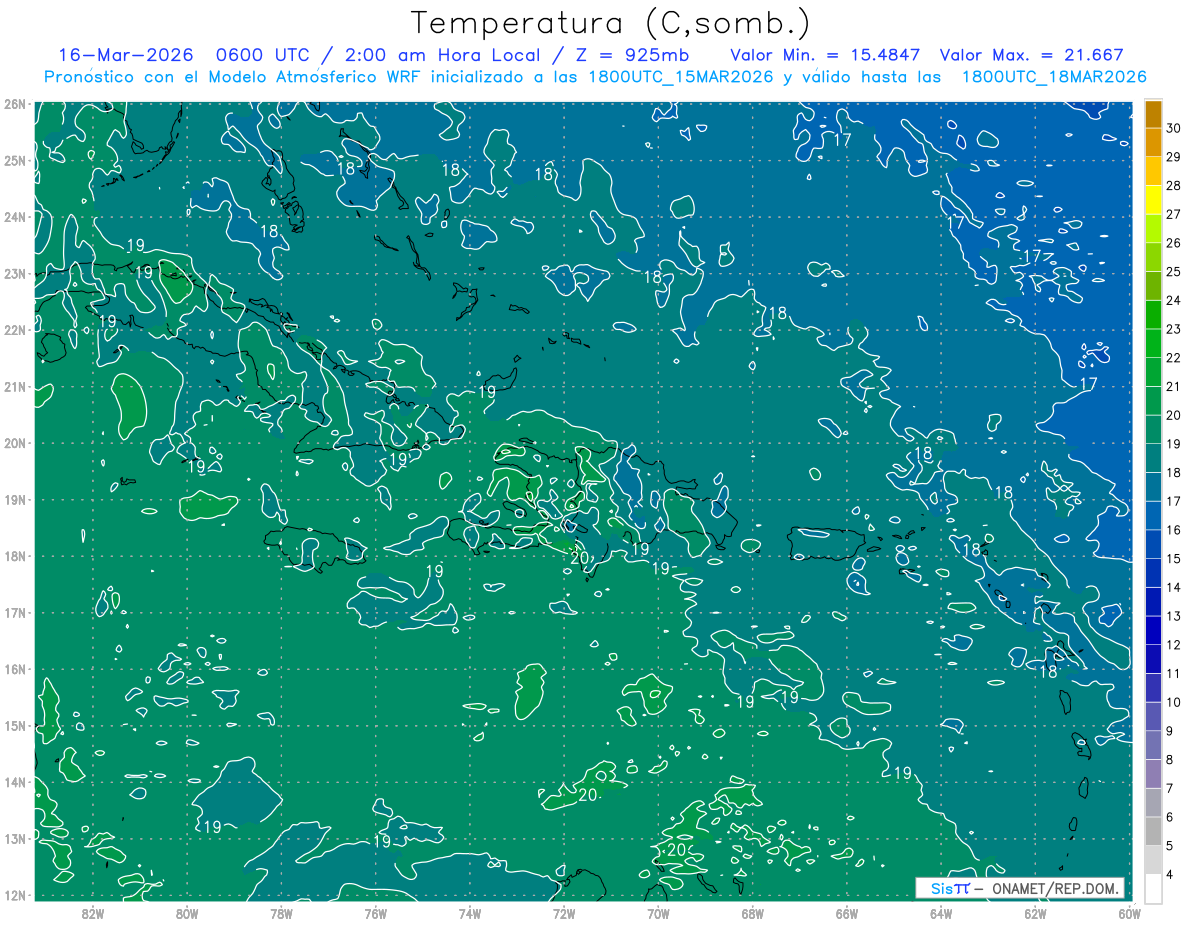Image resolution: width=1200 pixels, height=927 pixels.
Task: Click the '30' label on the color scale
Action: 1173,127
